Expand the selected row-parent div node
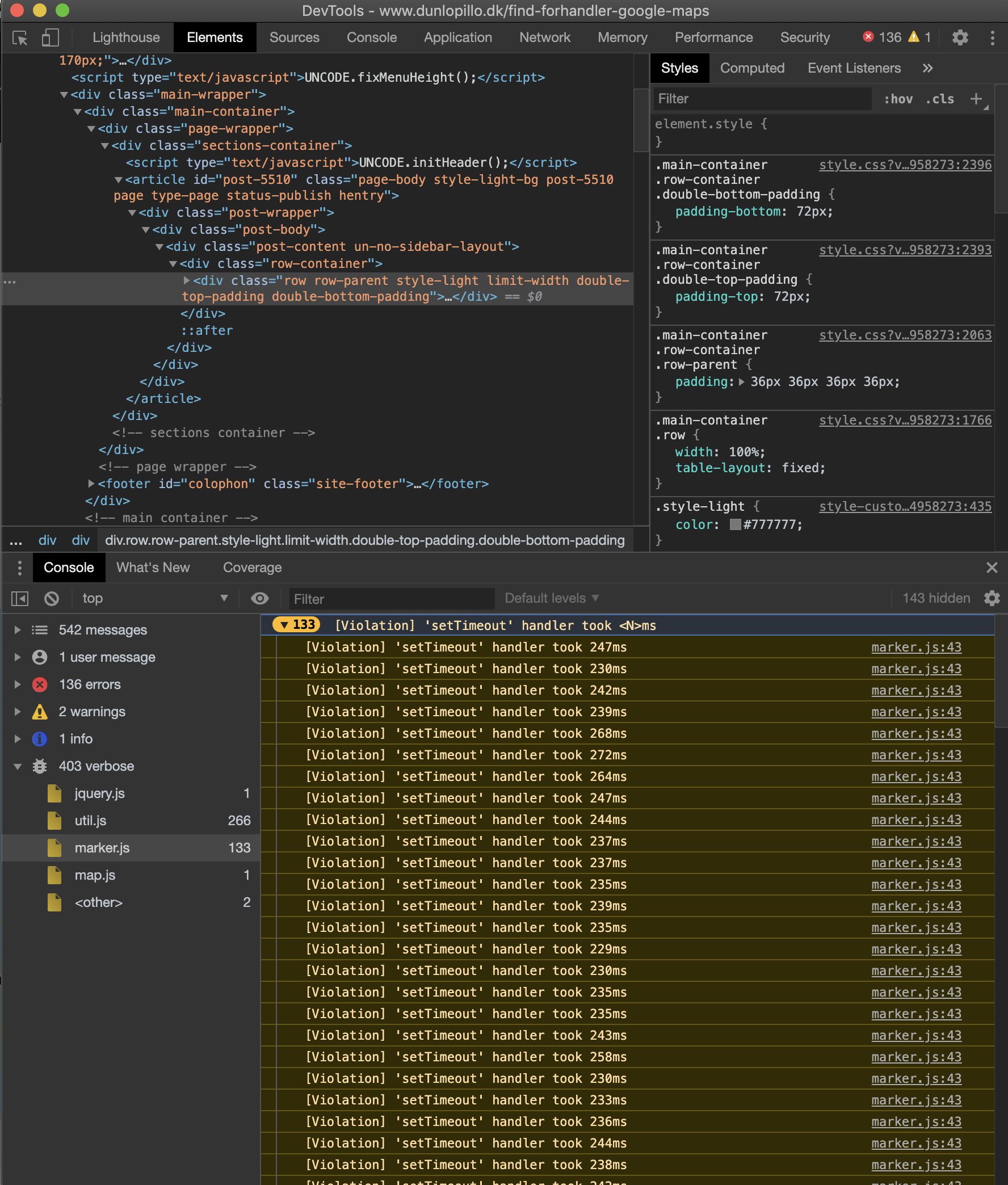1008x1185 pixels. [186, 280]
